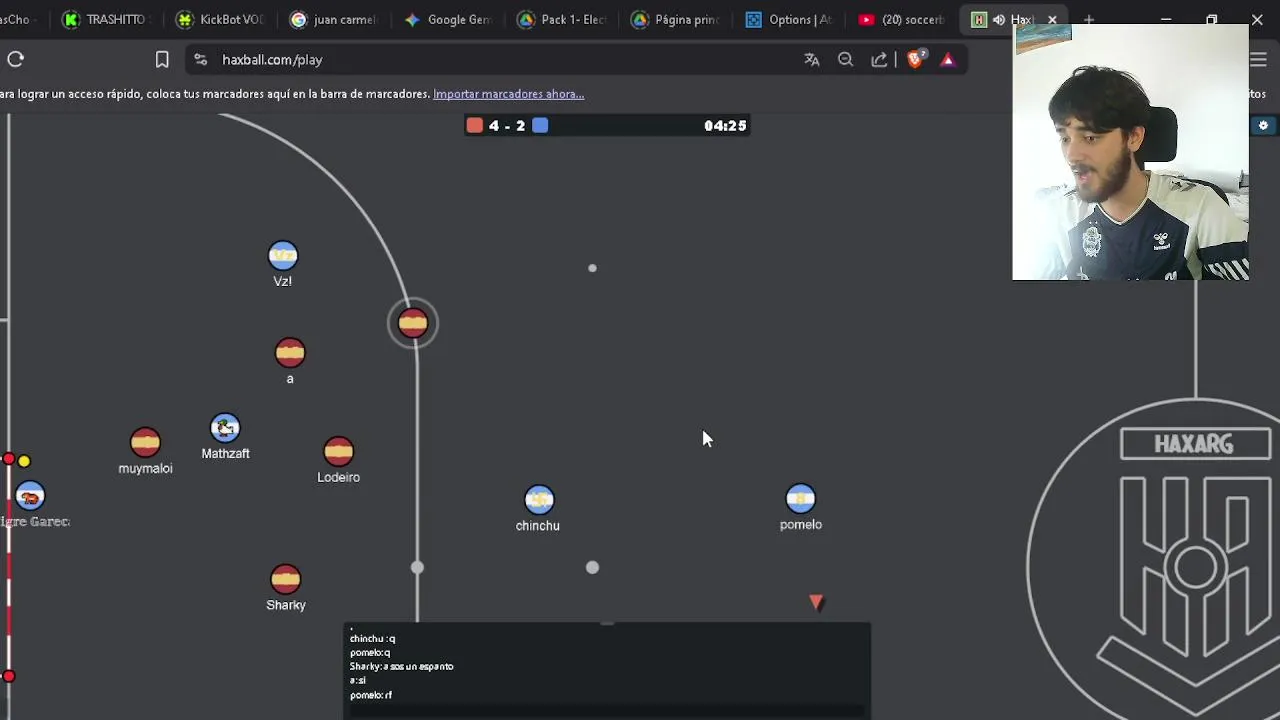1280x720 pixels.
Task: Open site settings icon in address bar
Action: coord(201,60)
